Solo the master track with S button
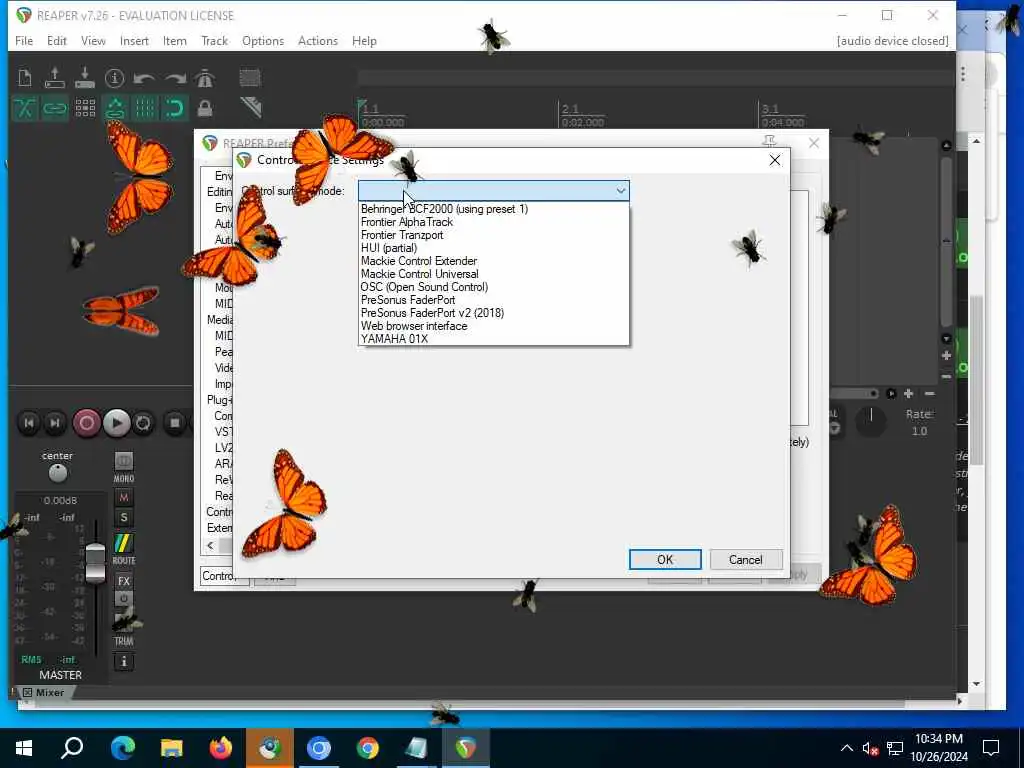The height and width of the screenshot is (768, 1024). click(x=123, y=519)
